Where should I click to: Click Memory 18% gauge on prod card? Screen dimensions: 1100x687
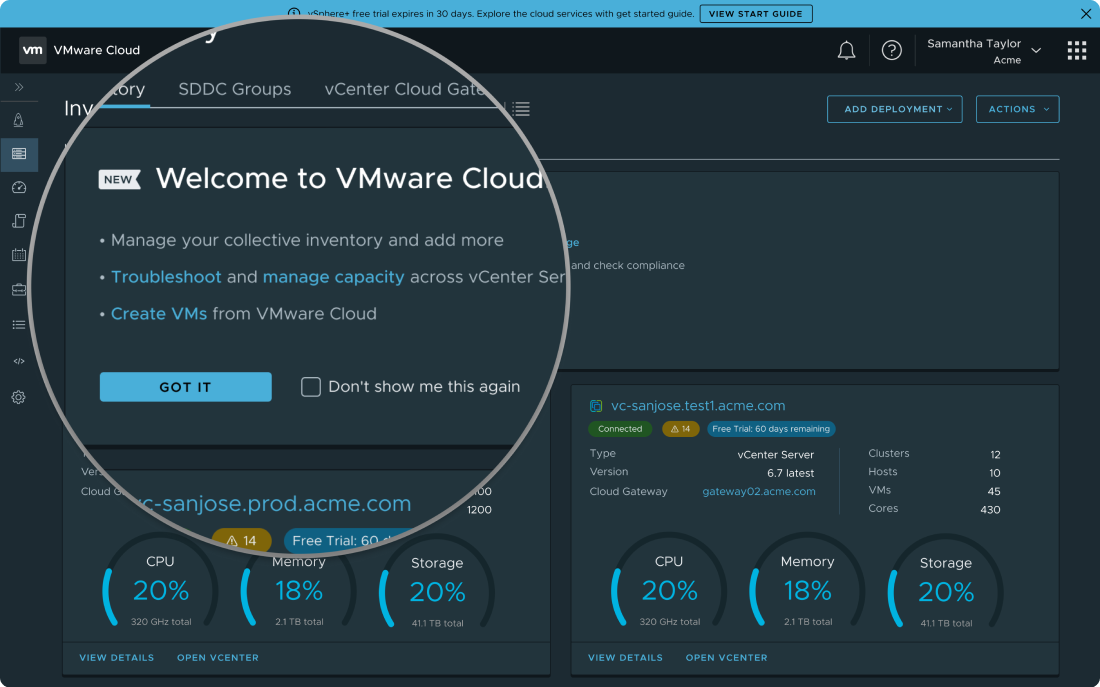(x=299, y=589)
